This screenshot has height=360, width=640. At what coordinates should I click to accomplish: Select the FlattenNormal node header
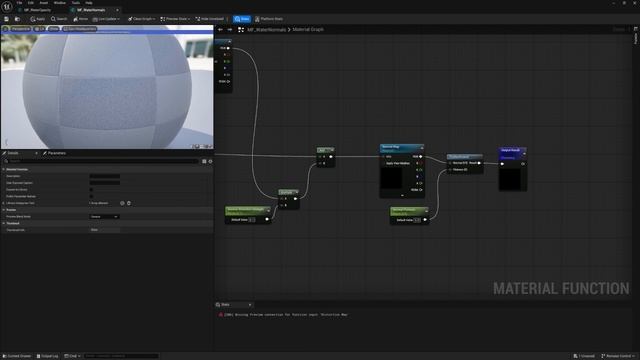click(465, 157)
